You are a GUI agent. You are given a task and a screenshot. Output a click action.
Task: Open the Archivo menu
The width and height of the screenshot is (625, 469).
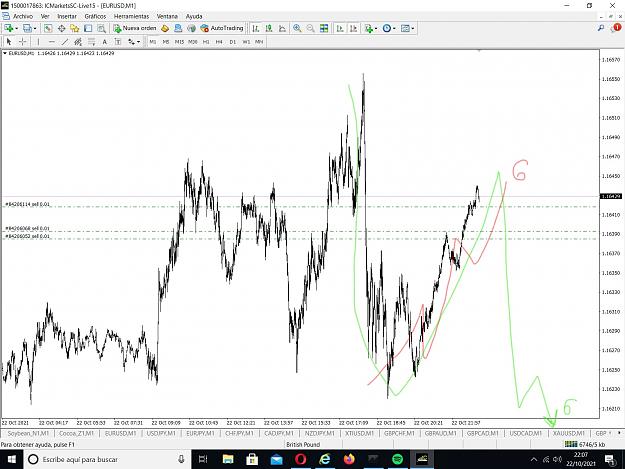coord(23,16)
